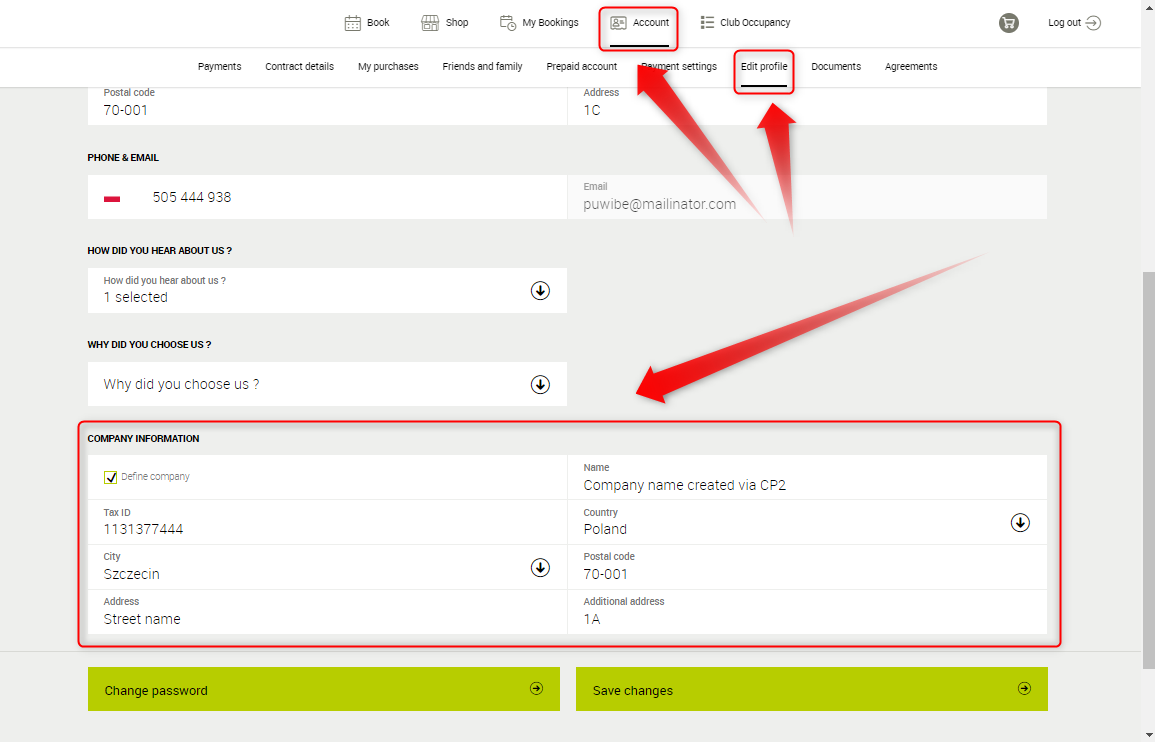This screenshot has width=1155, height=742.
Task: Expand 'How did you hear about us' dropdown
Action: click(x=540, y=290)
